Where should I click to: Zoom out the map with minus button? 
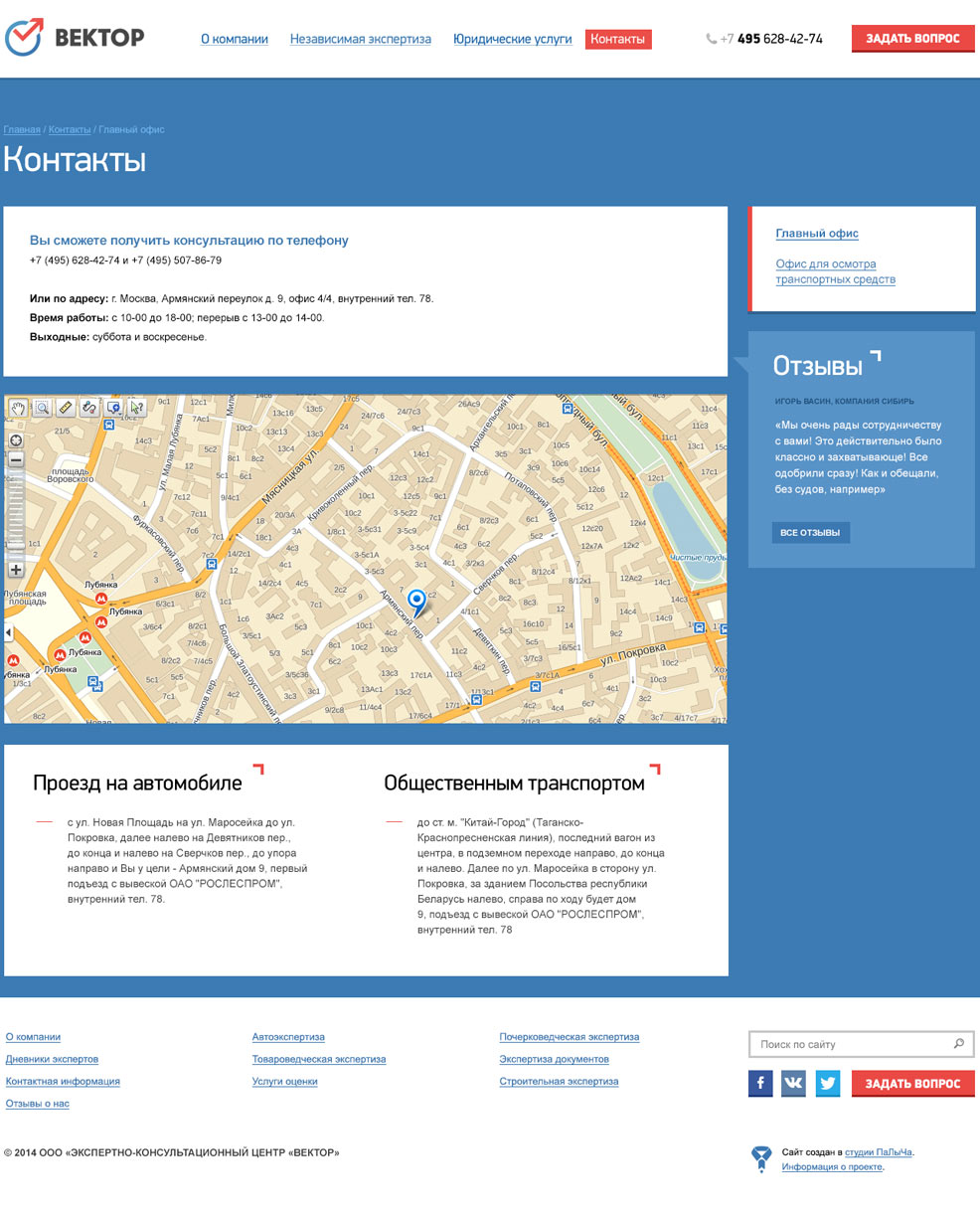(x=16, y=459)
